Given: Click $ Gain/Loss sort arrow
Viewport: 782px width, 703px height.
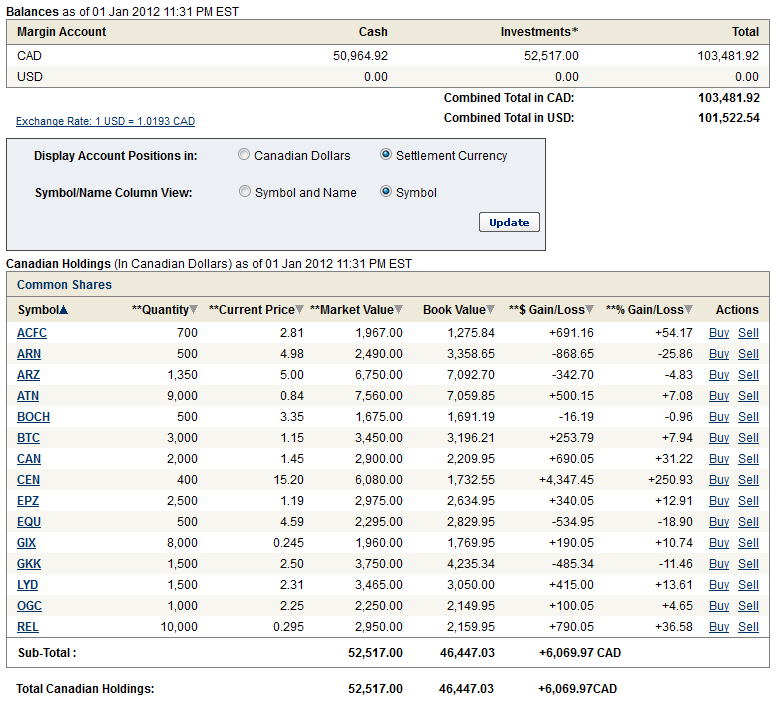Looking at the screenshot, I should click(590, 310).
